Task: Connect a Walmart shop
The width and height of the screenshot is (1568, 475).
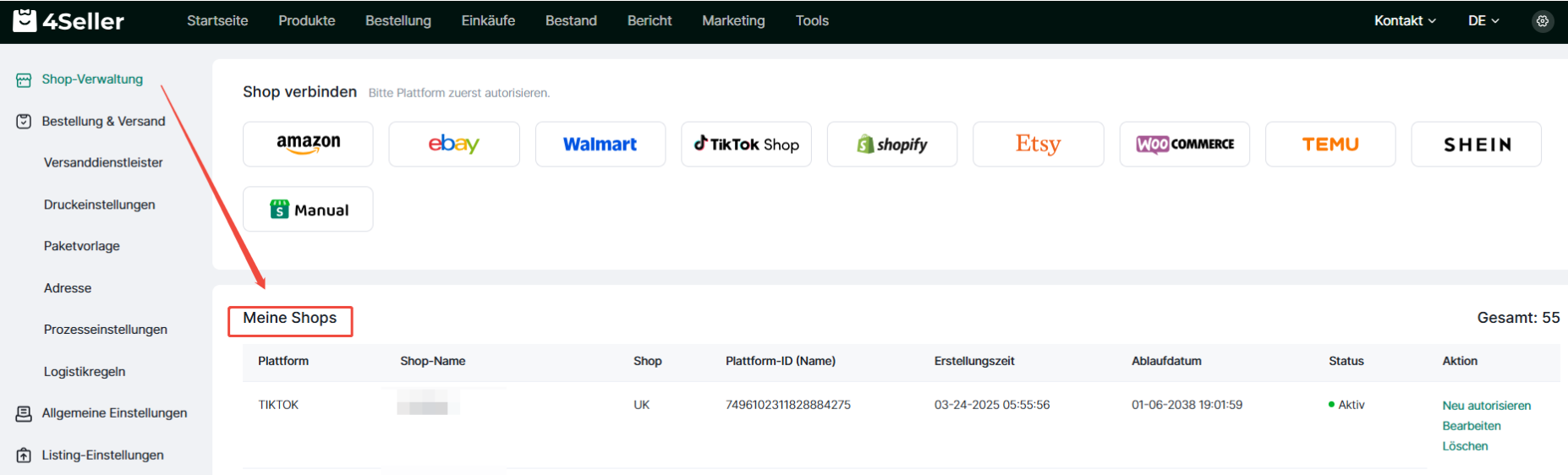Action: [x=600, y=144]
